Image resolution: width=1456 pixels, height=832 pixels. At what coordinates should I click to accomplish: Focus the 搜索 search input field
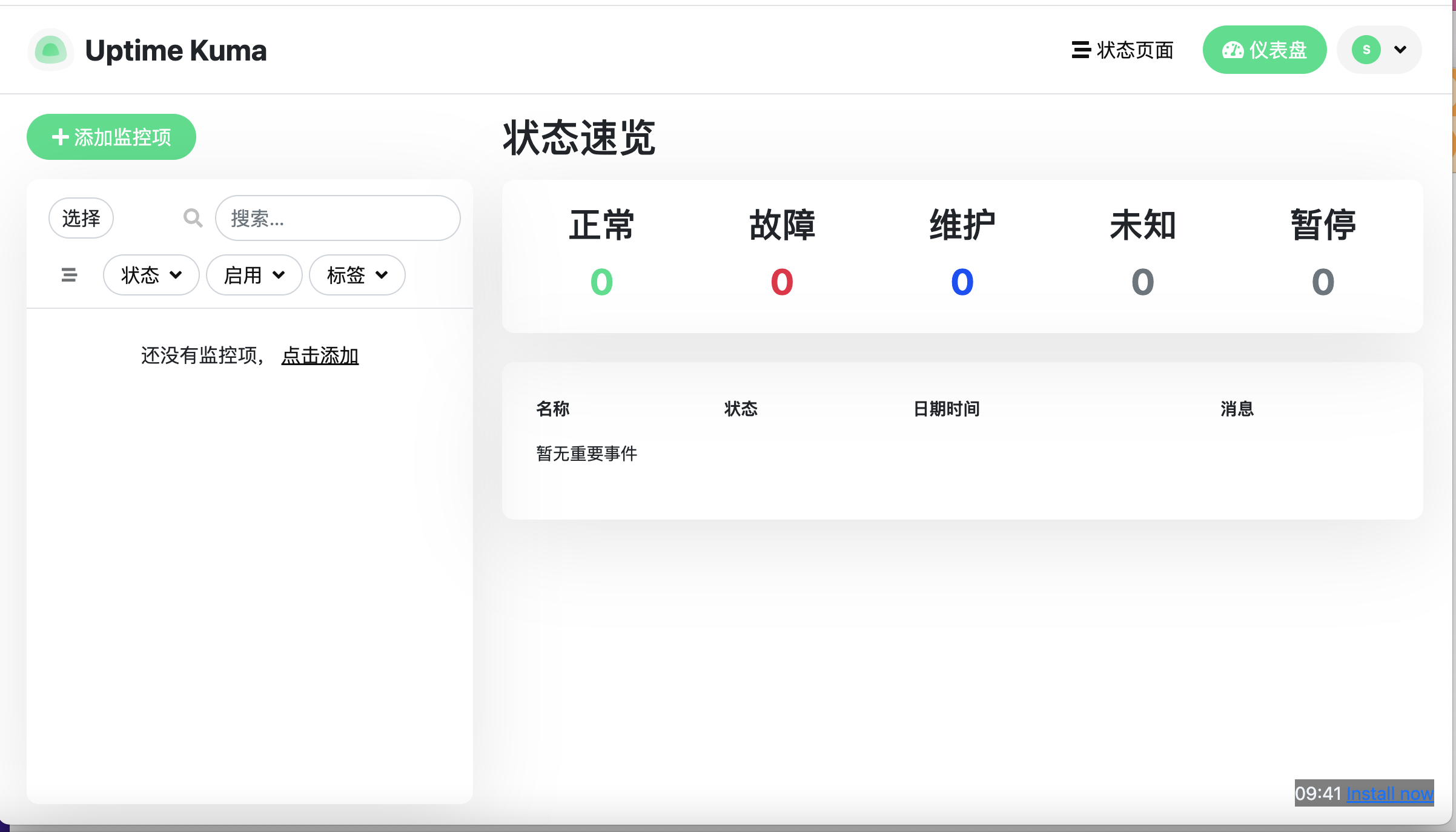click(338, 218)
